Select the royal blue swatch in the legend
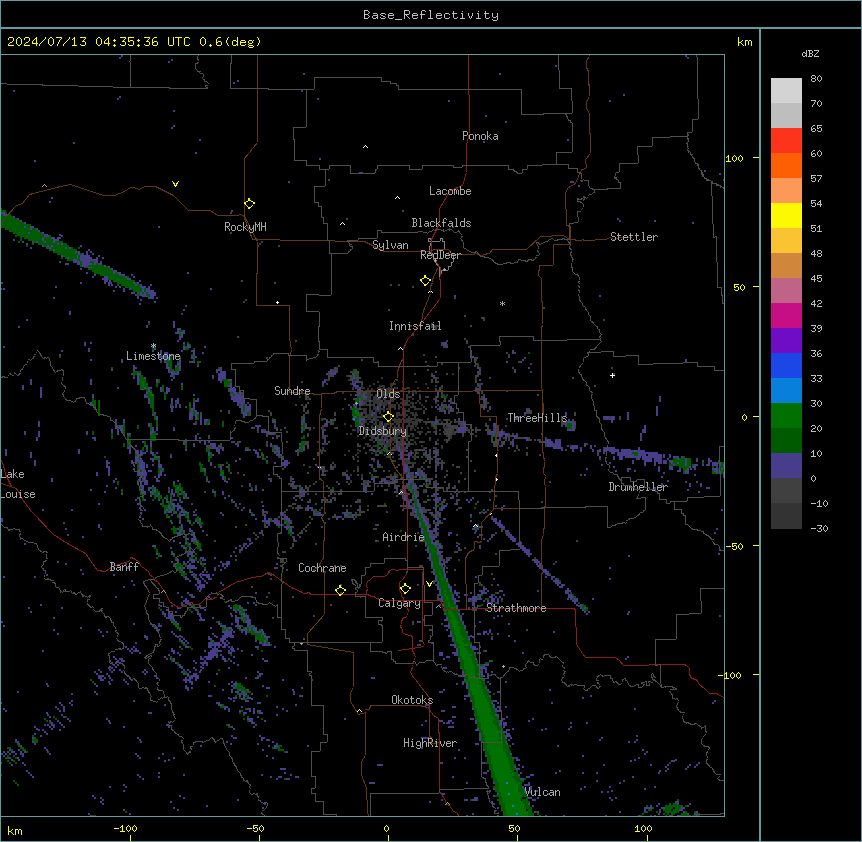The width and height of the screenshot is (862, 842). point(786,365)
